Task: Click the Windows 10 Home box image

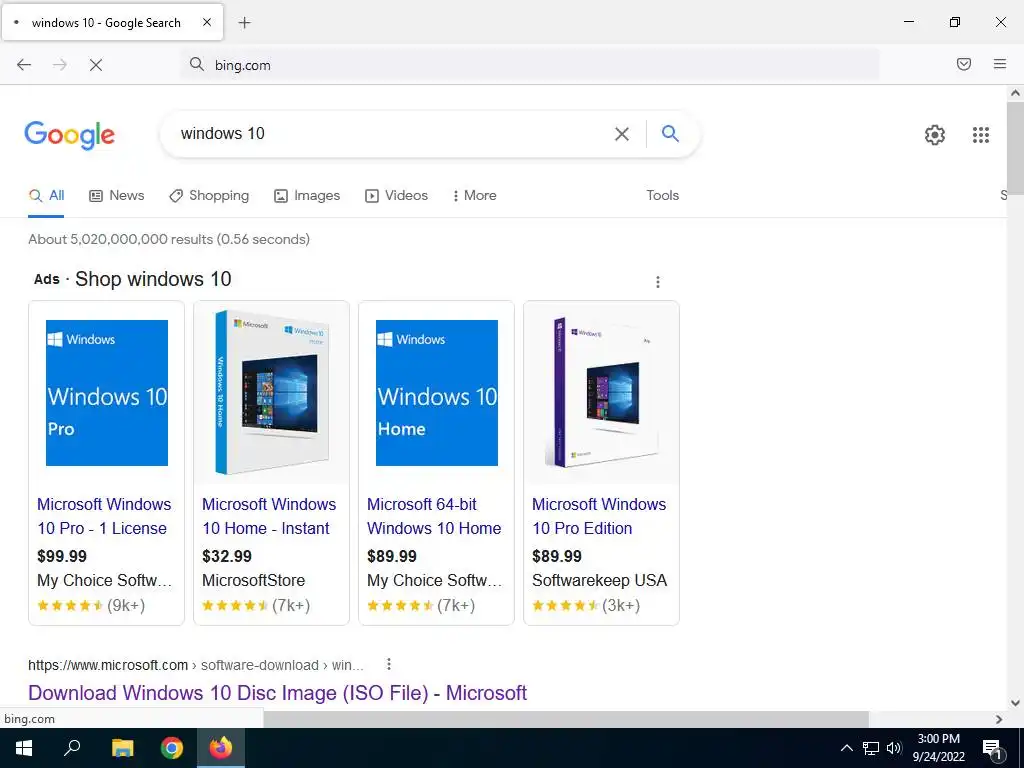Action: (272, 392)
